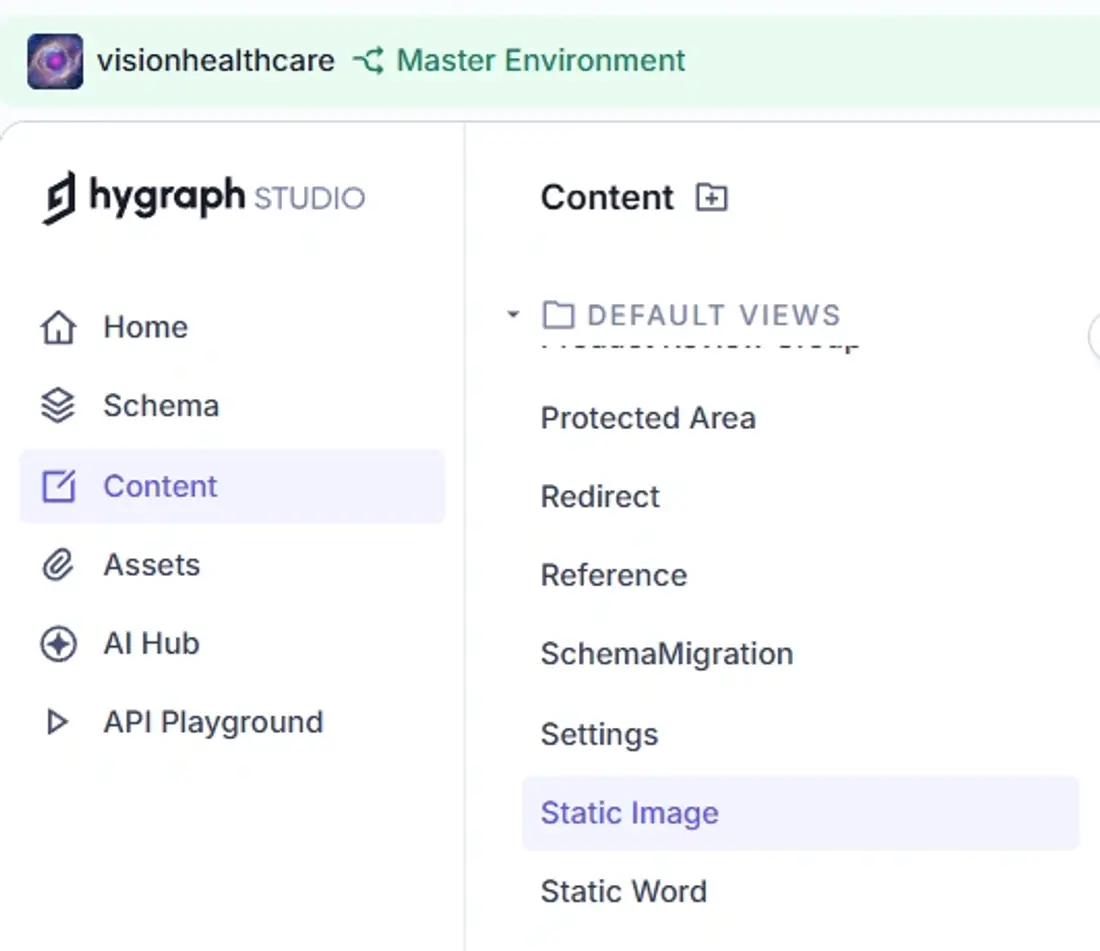1100x951 pixels.
Task: Click the DEFAULT VIEWS label
Action: [713, 315]
